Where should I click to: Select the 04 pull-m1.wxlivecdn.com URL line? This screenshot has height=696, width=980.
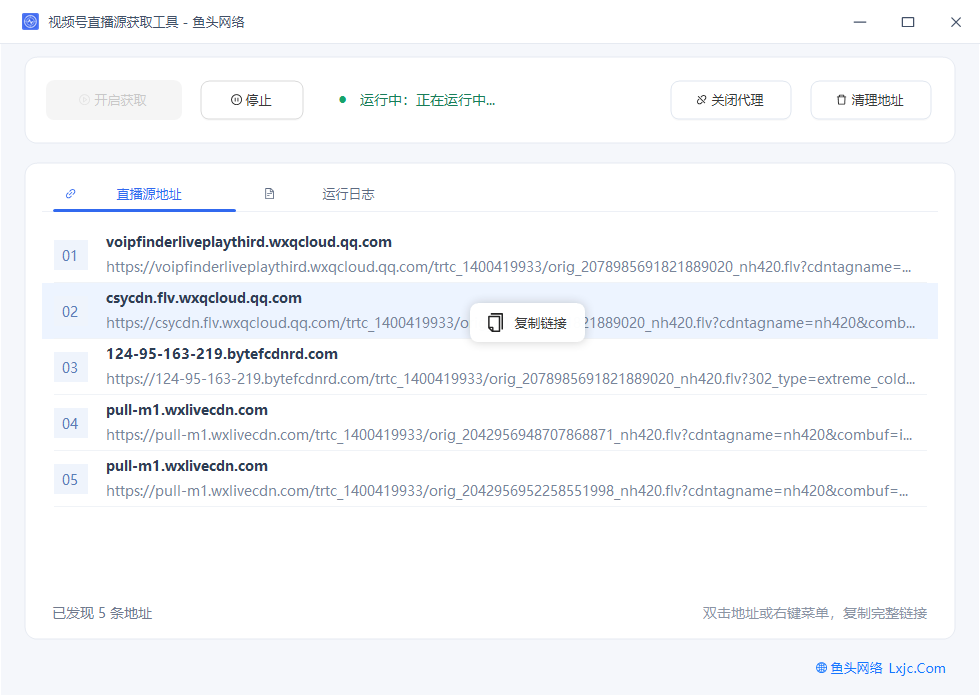pyautogui.click(x=509, y=435)
